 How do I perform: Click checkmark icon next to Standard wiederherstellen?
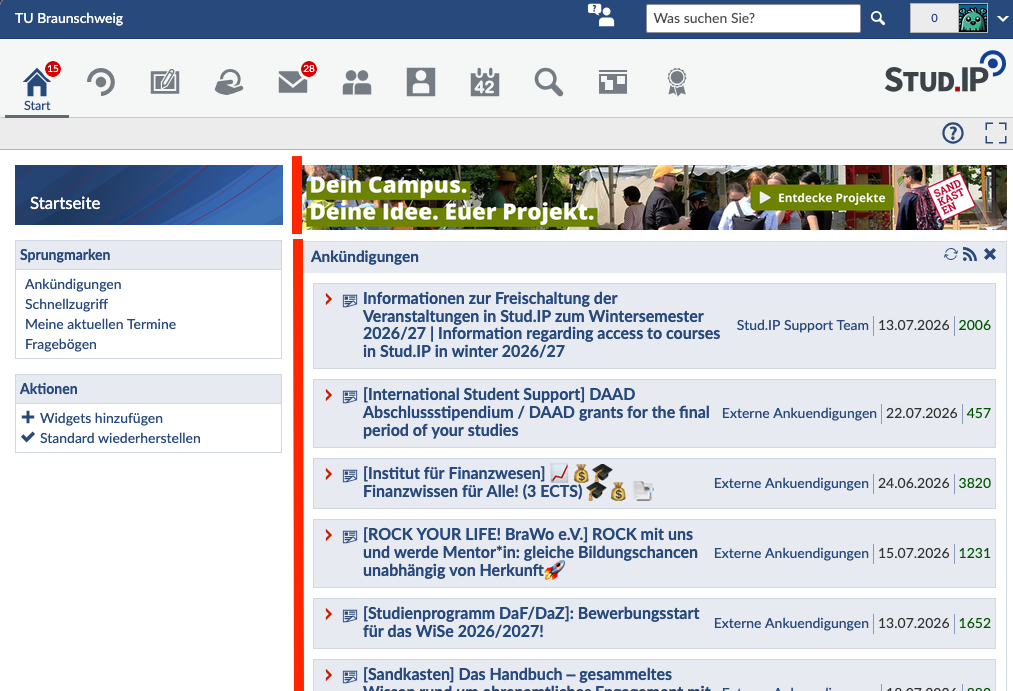pos(28,437)
